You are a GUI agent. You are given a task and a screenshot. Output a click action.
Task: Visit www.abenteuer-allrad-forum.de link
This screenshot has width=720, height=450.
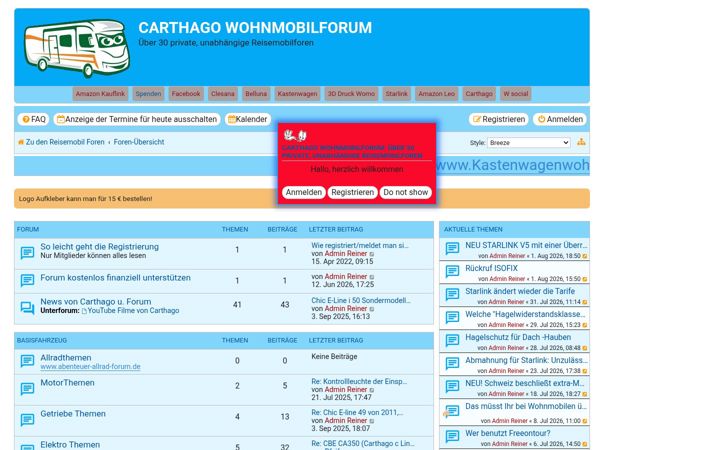point(90,366)
